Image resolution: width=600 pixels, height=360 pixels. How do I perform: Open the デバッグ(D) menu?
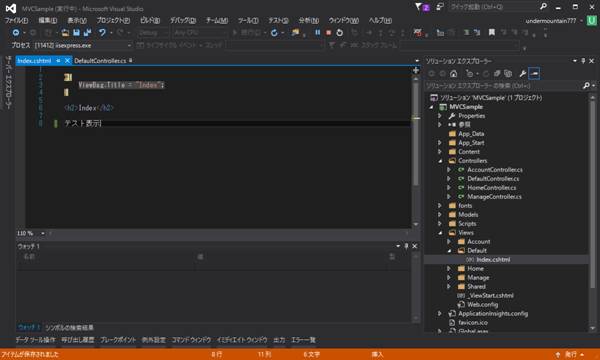point(183,20)
